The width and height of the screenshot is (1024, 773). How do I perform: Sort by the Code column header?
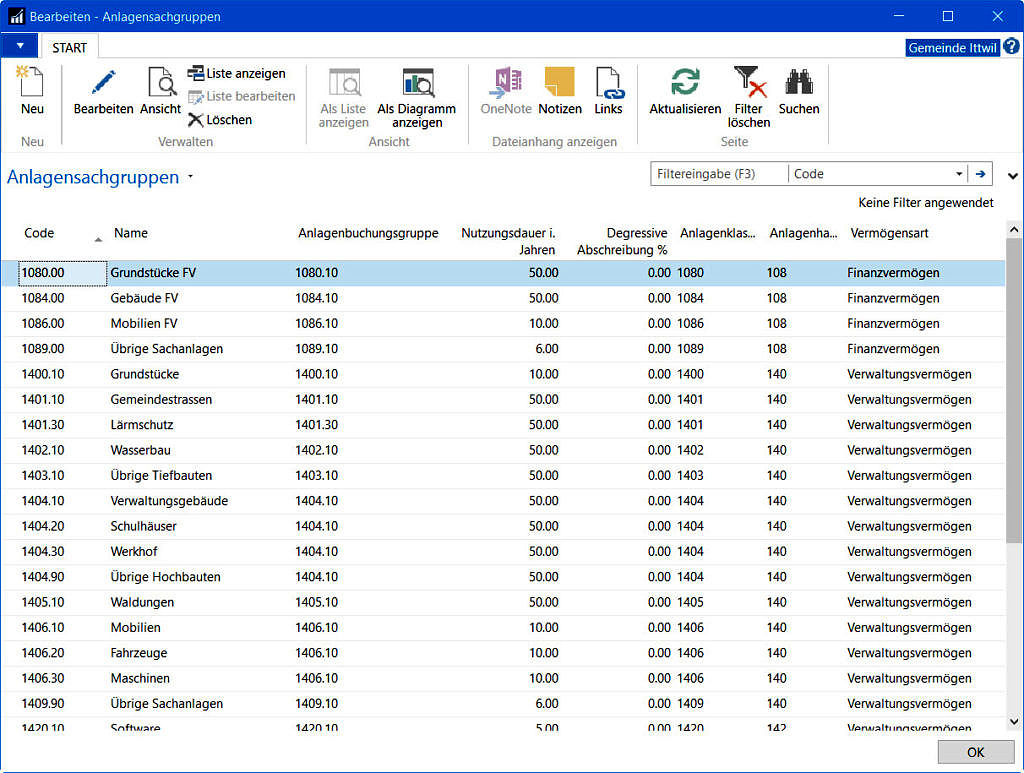pyautogui.click(x=39, y=233)
